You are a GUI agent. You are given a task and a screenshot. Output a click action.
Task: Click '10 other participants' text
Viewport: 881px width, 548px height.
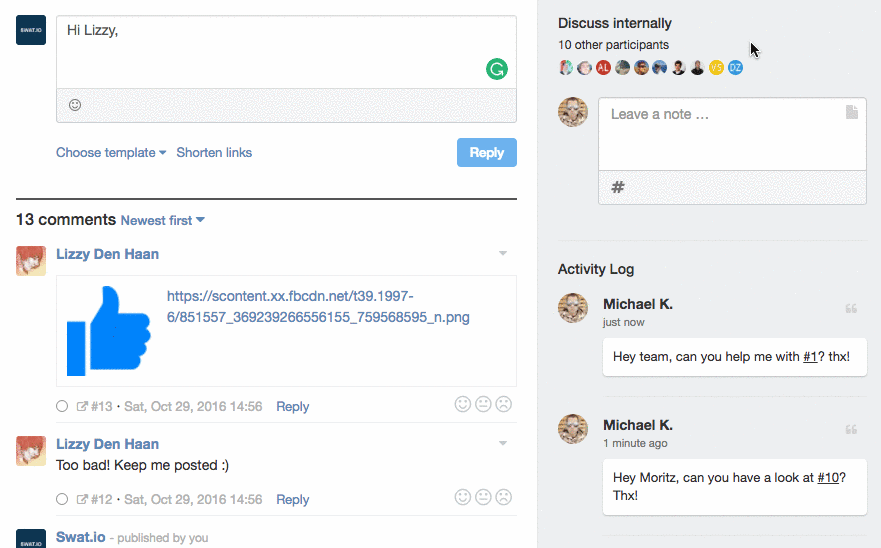614,45
